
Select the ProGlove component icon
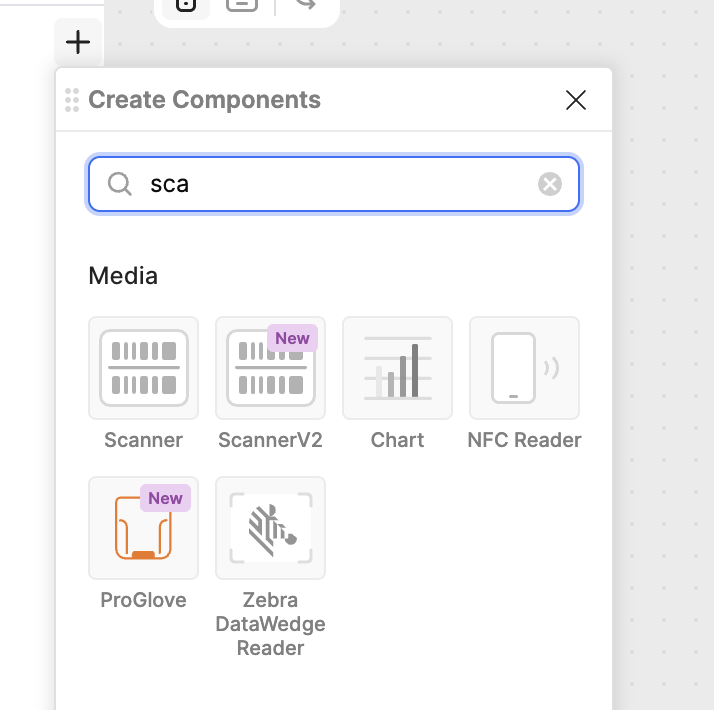144,528
